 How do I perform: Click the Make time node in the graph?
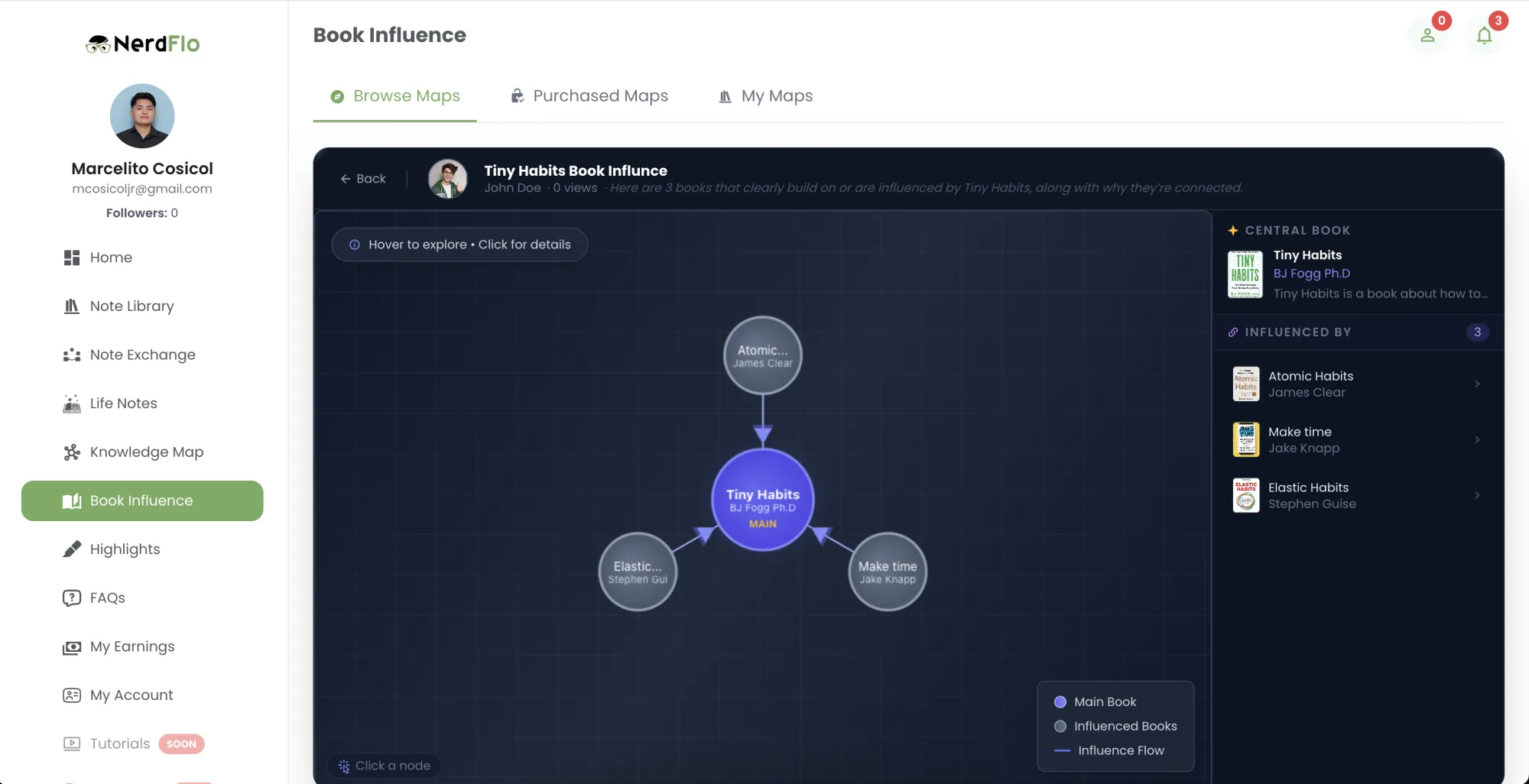(x=888, y=572)
